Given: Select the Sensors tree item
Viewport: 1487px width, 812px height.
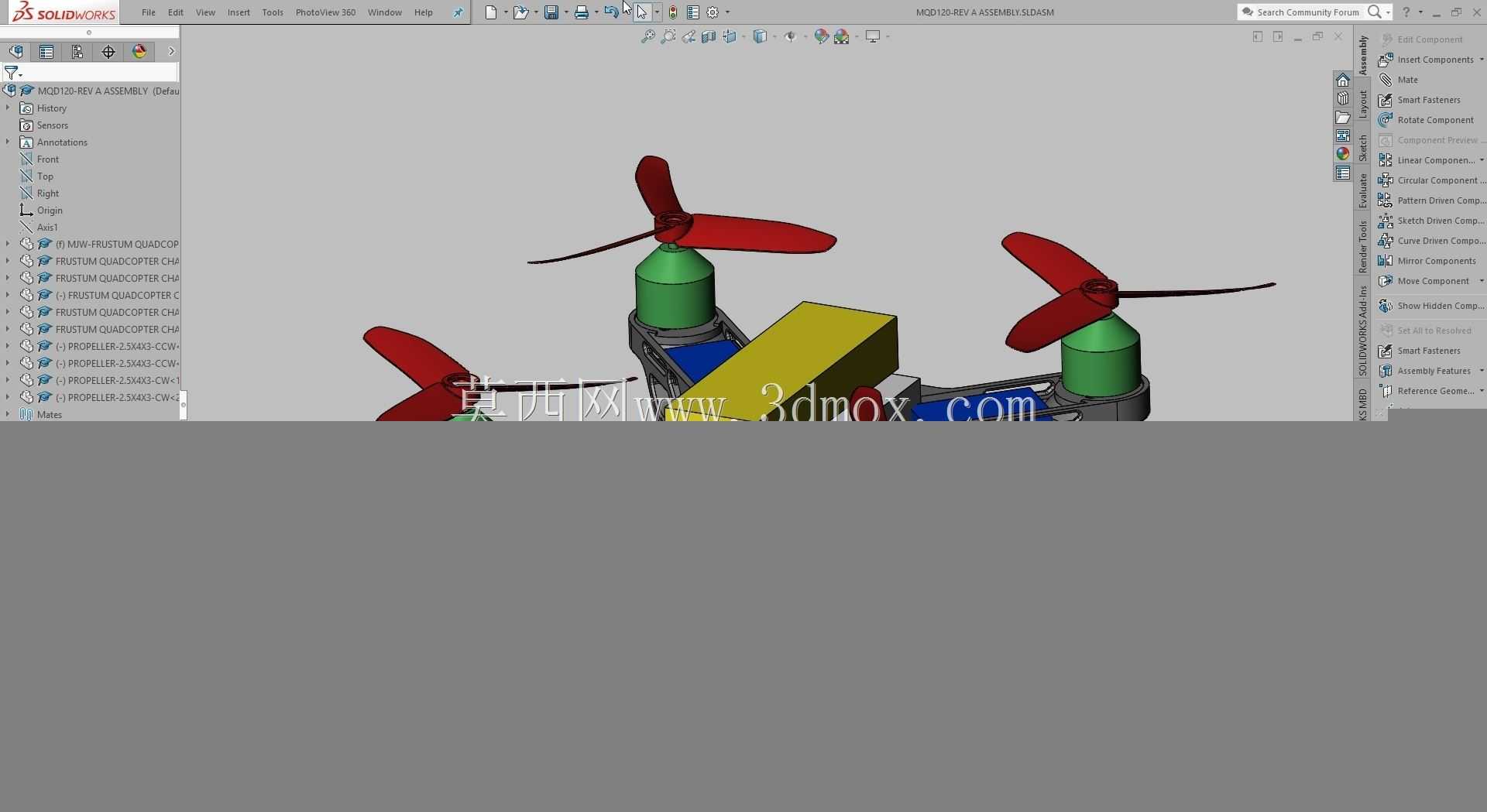Looking at the screenshot, I should (52, 125).
